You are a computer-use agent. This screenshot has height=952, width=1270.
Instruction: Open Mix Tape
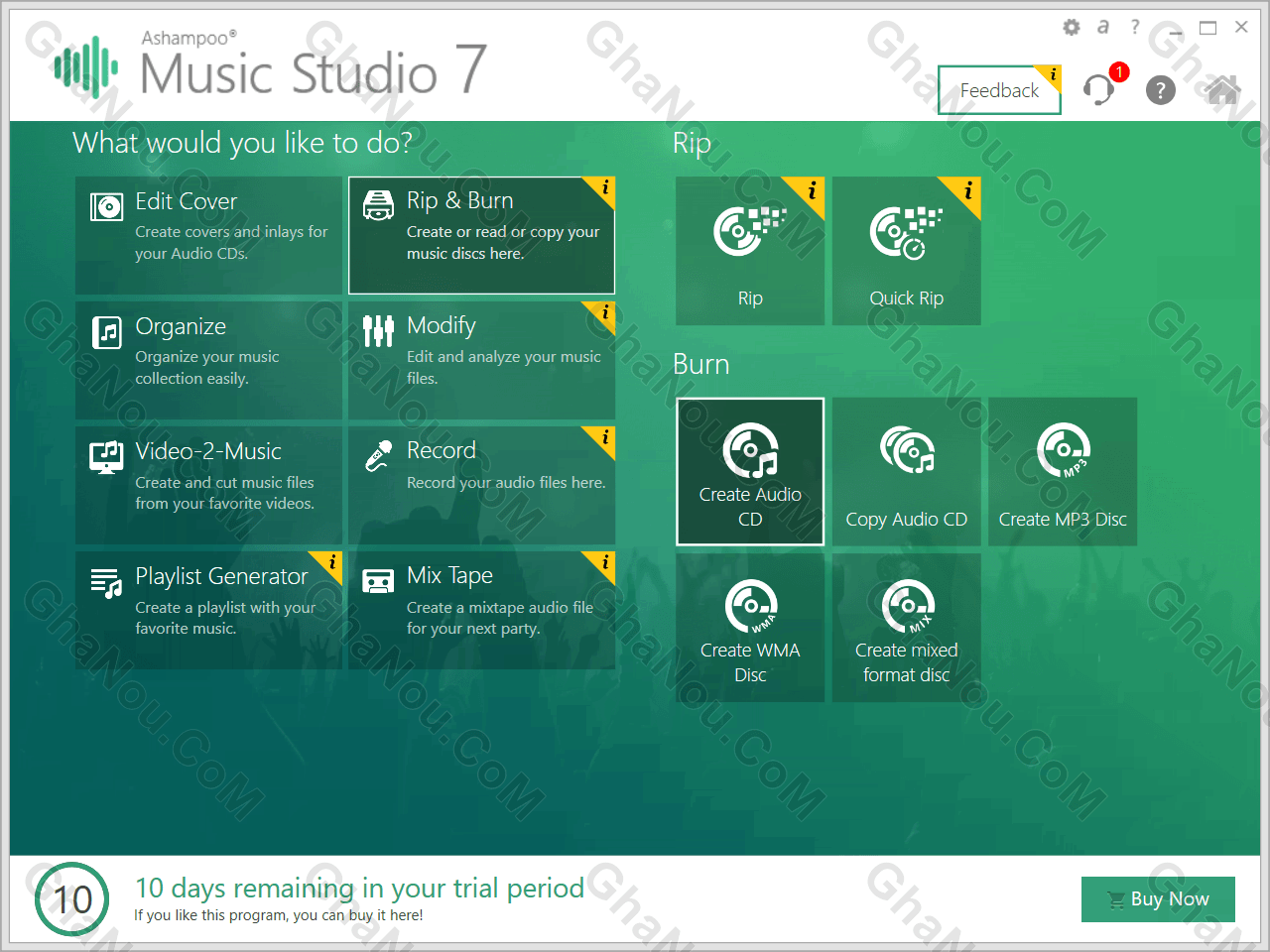point(481,610)
